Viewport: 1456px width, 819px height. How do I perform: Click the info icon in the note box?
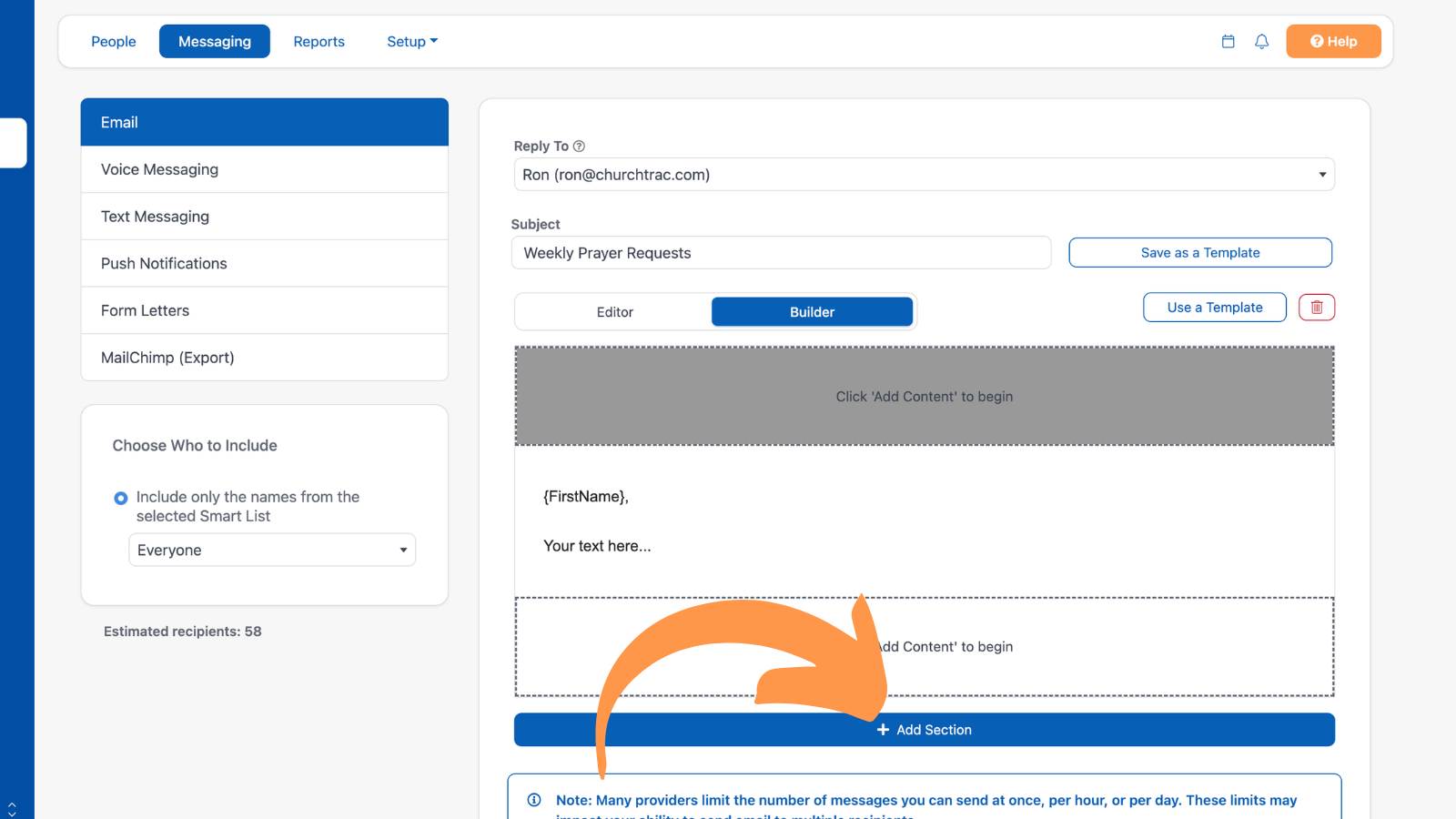click(534, 800)
